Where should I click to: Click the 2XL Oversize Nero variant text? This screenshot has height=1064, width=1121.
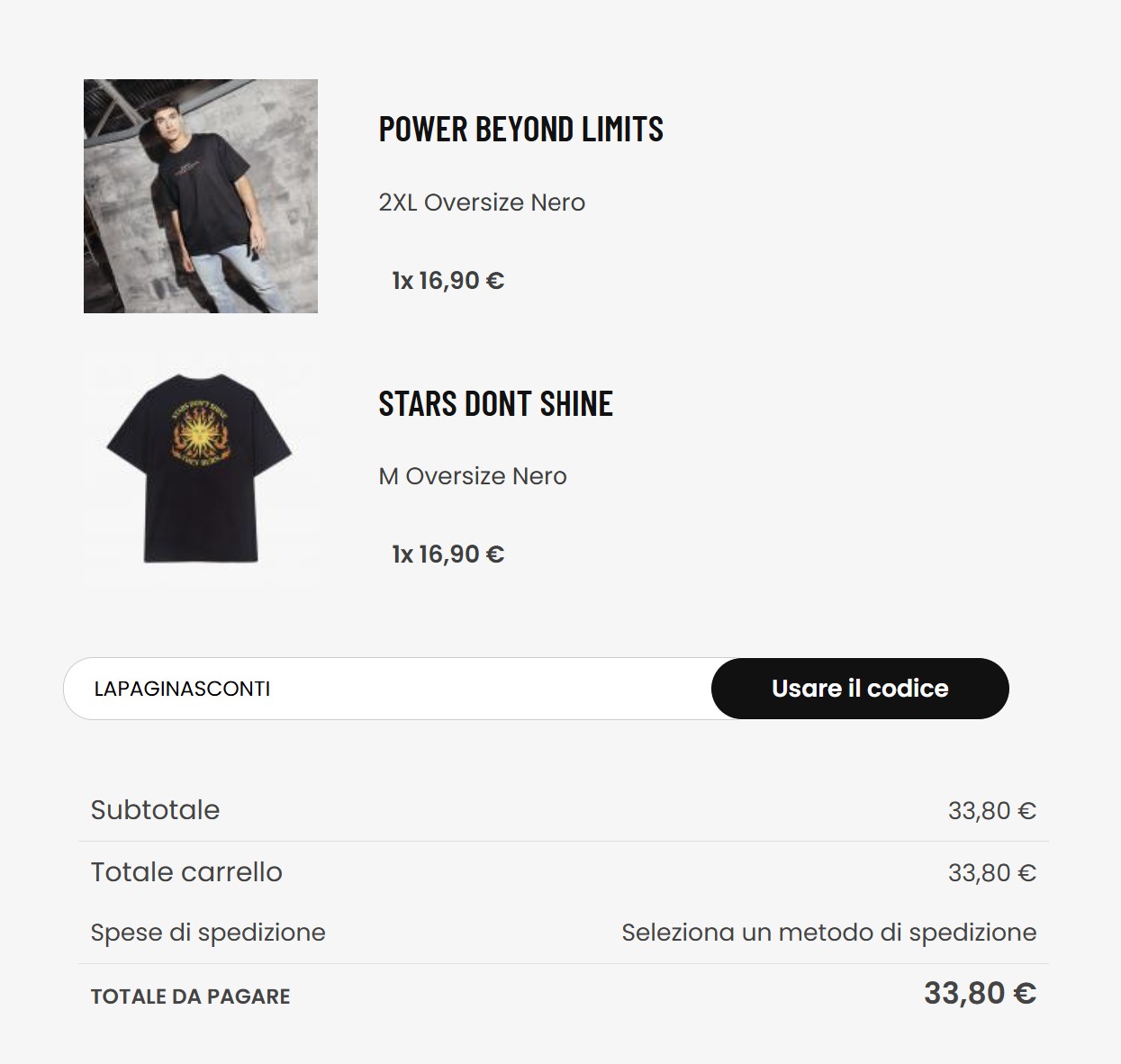482,203
